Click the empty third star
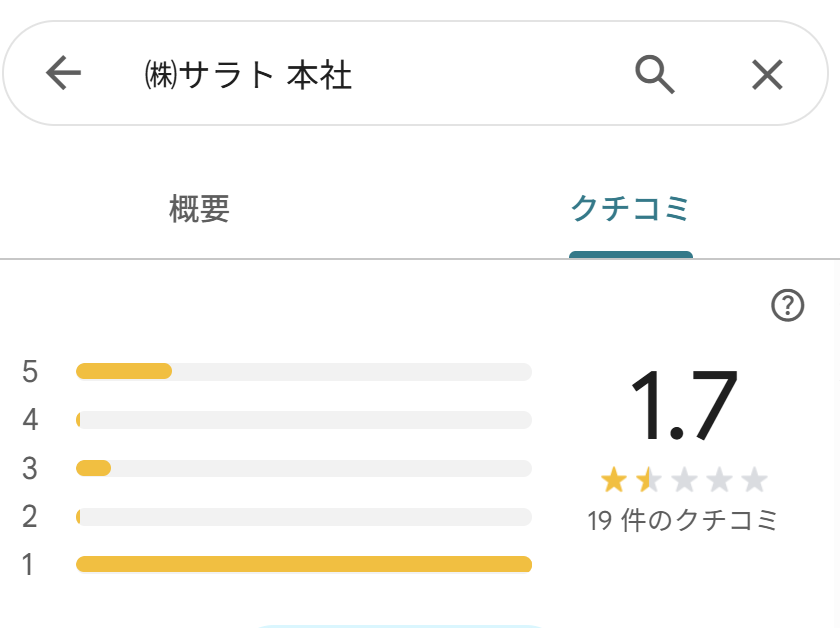The height and width of the screenshot is (628, 840). (x=684, y=481)
